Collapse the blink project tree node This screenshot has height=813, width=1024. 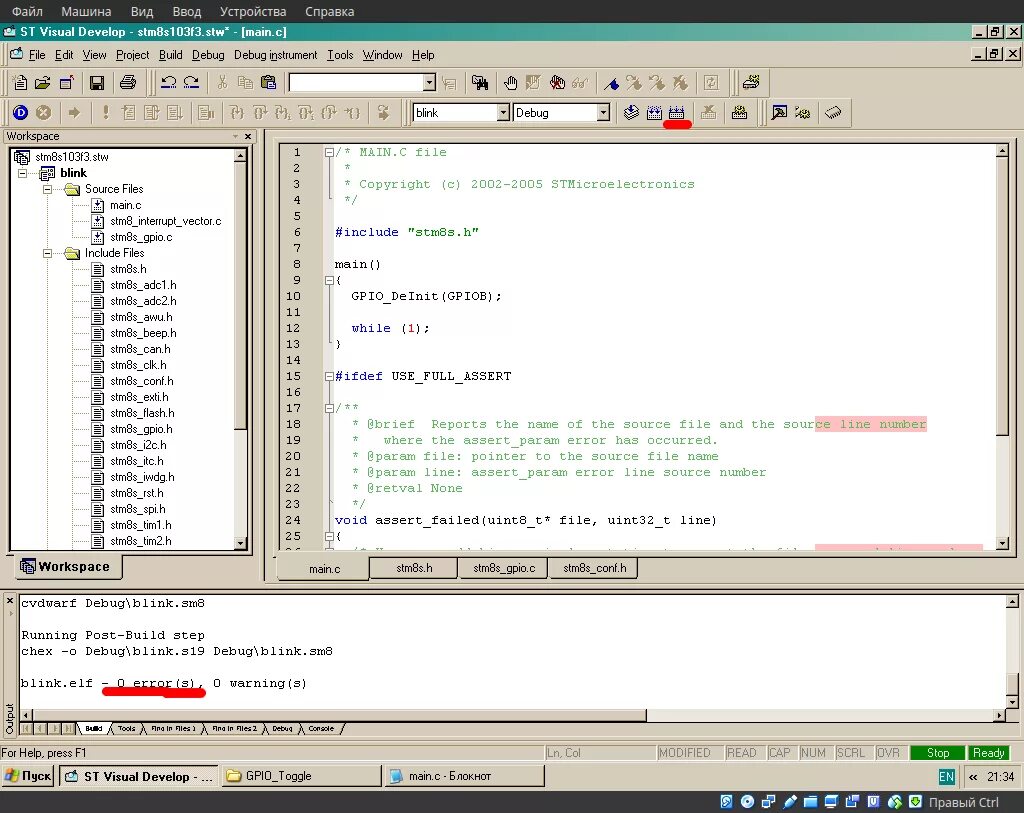point(23,173)
